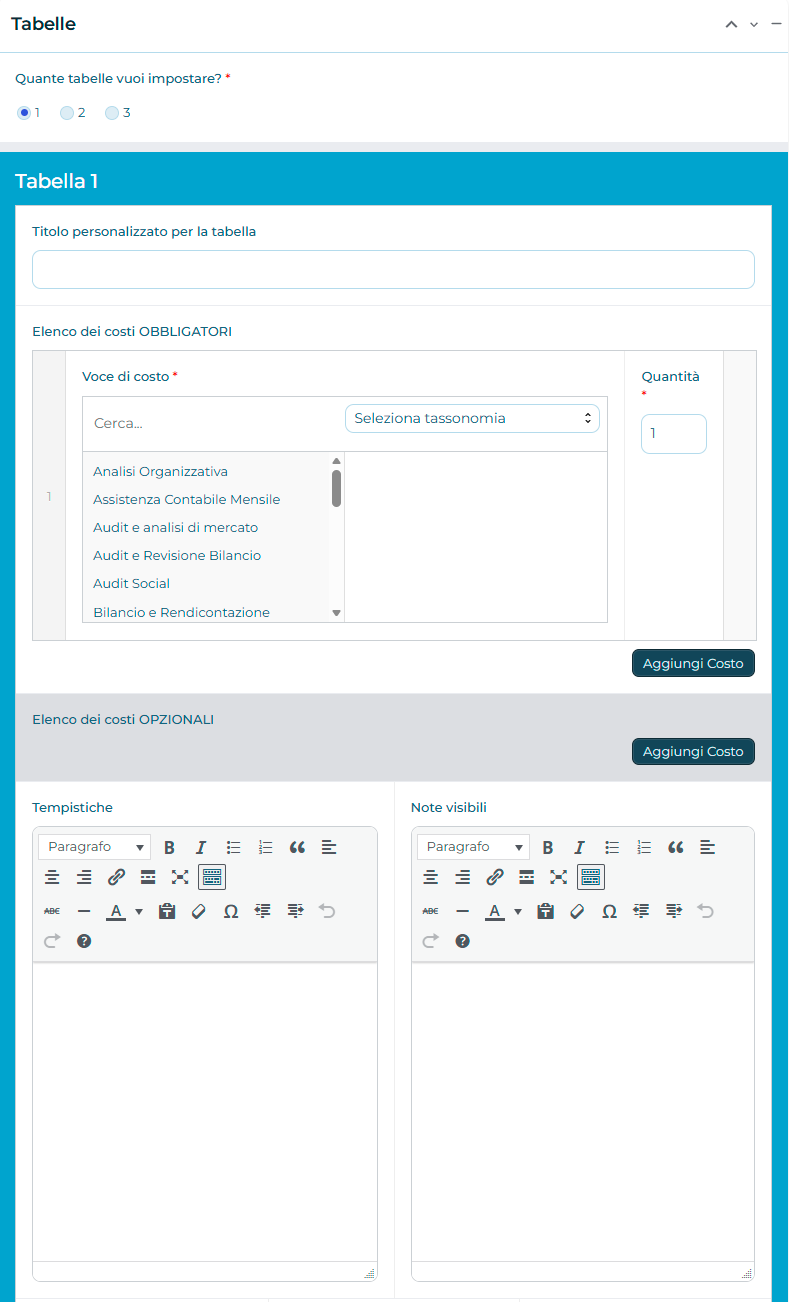Insert link in the Tempistiche editor
Screen dimensions: 789x1302
pyautogui.click(x=116, y=877)
